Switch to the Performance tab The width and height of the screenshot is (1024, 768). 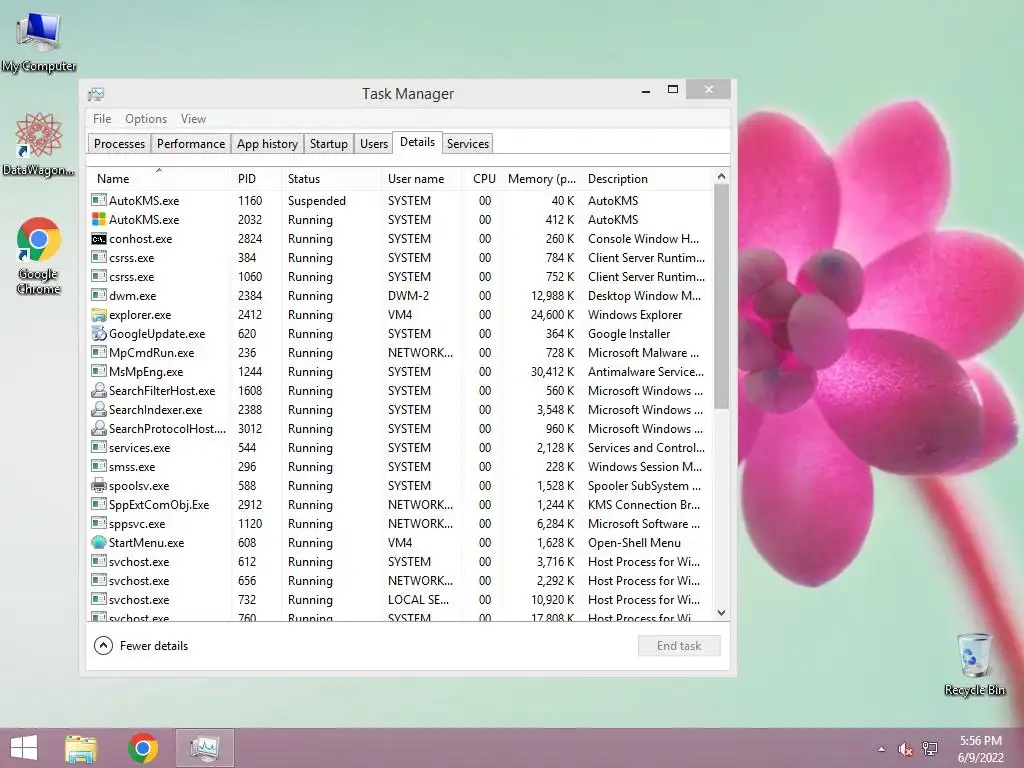[191, 144]
